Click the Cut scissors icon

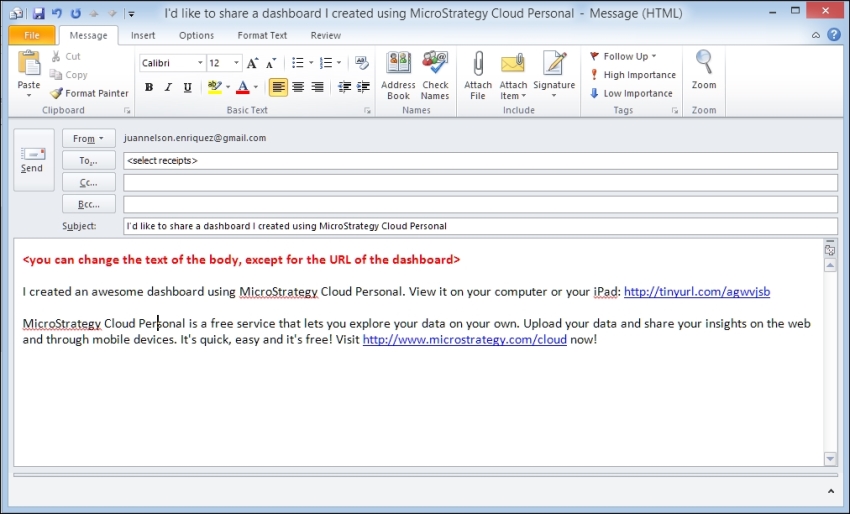tap(56, 56)
